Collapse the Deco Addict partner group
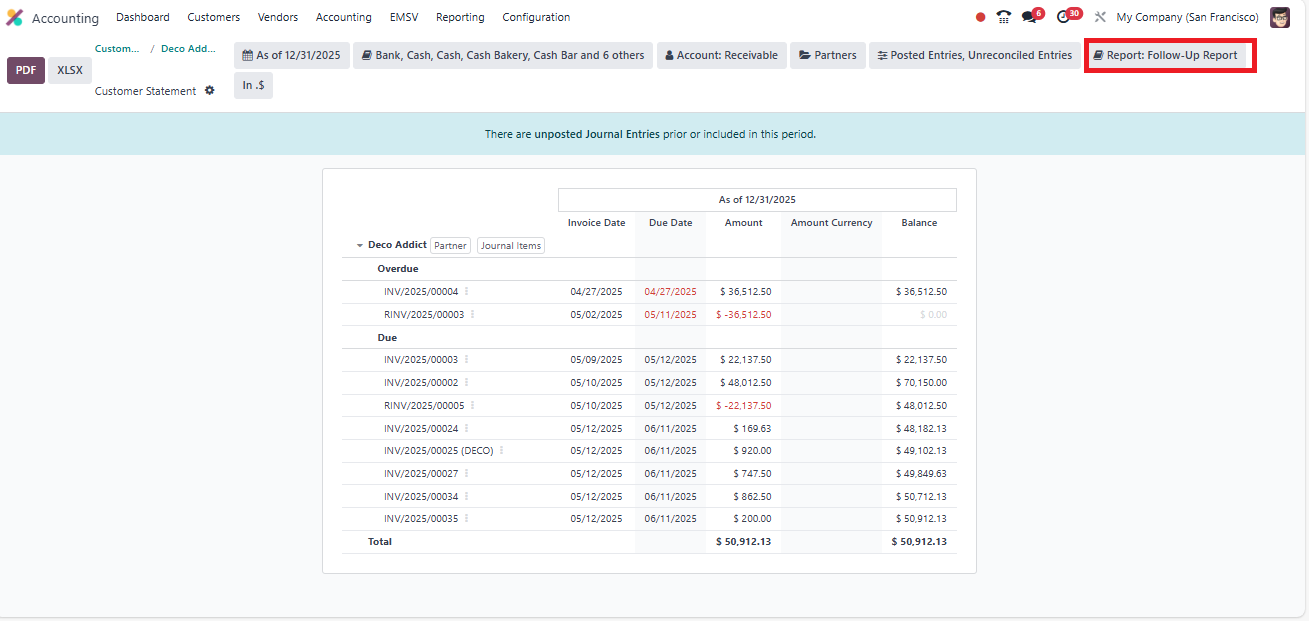This screenshot has height=621, width=1309. 360,245
